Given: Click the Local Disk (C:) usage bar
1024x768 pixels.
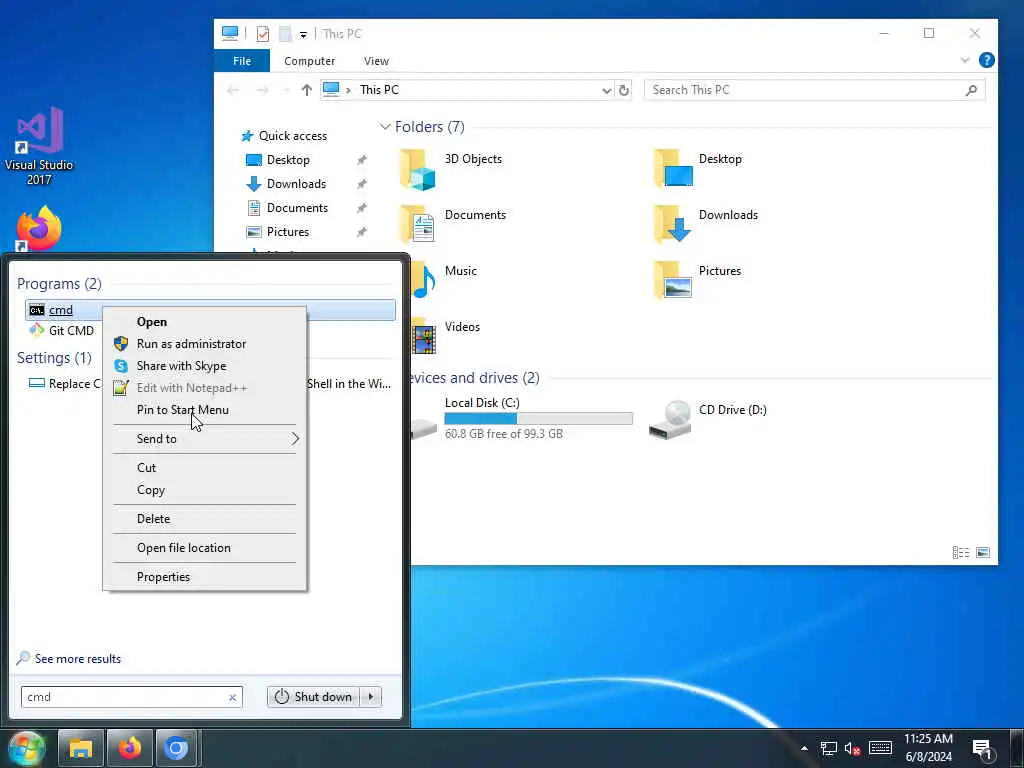Looking at the screenshot, I should (538, 419).
